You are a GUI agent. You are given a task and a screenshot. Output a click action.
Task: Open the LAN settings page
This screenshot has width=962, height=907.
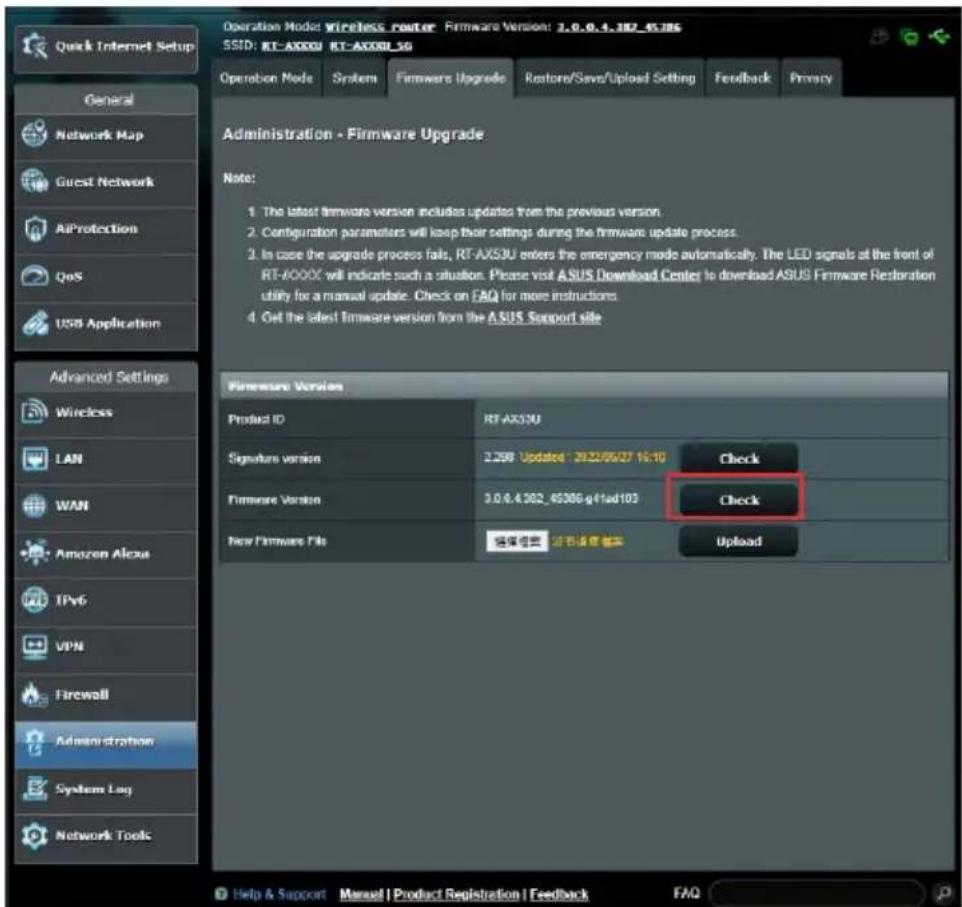(x=106, y=459)
